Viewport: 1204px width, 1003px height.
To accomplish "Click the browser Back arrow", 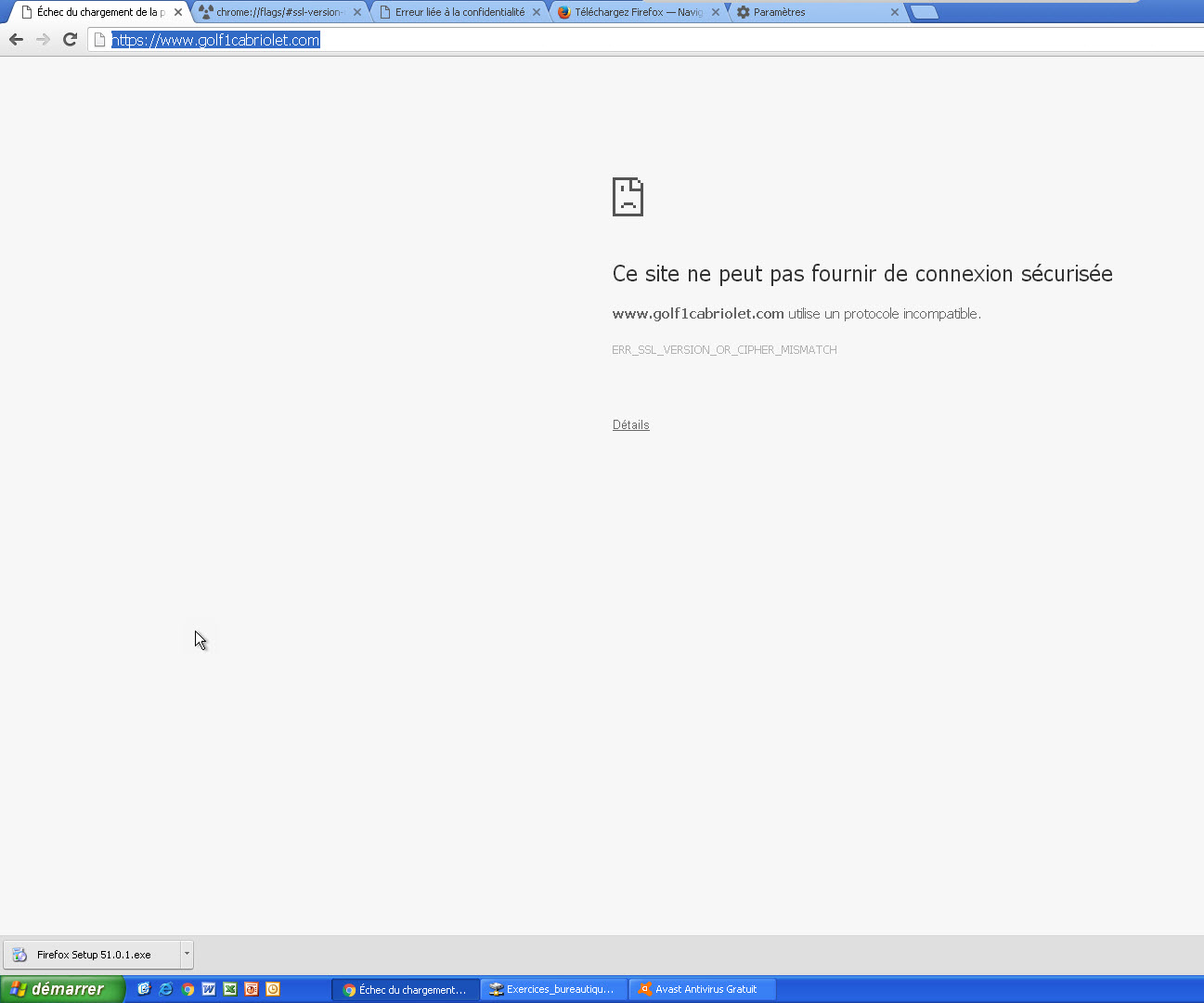I will click(x=16, y=39).
